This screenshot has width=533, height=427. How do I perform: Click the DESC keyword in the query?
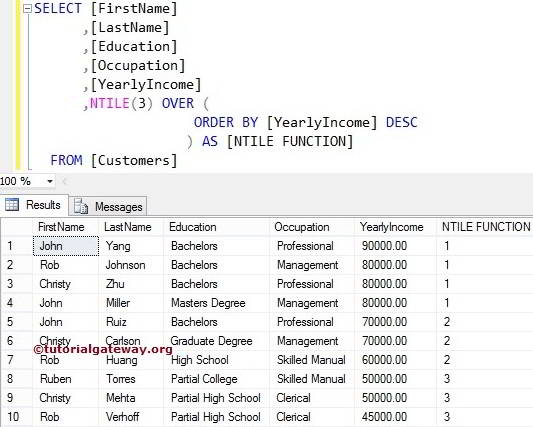(x=402, y=122)
